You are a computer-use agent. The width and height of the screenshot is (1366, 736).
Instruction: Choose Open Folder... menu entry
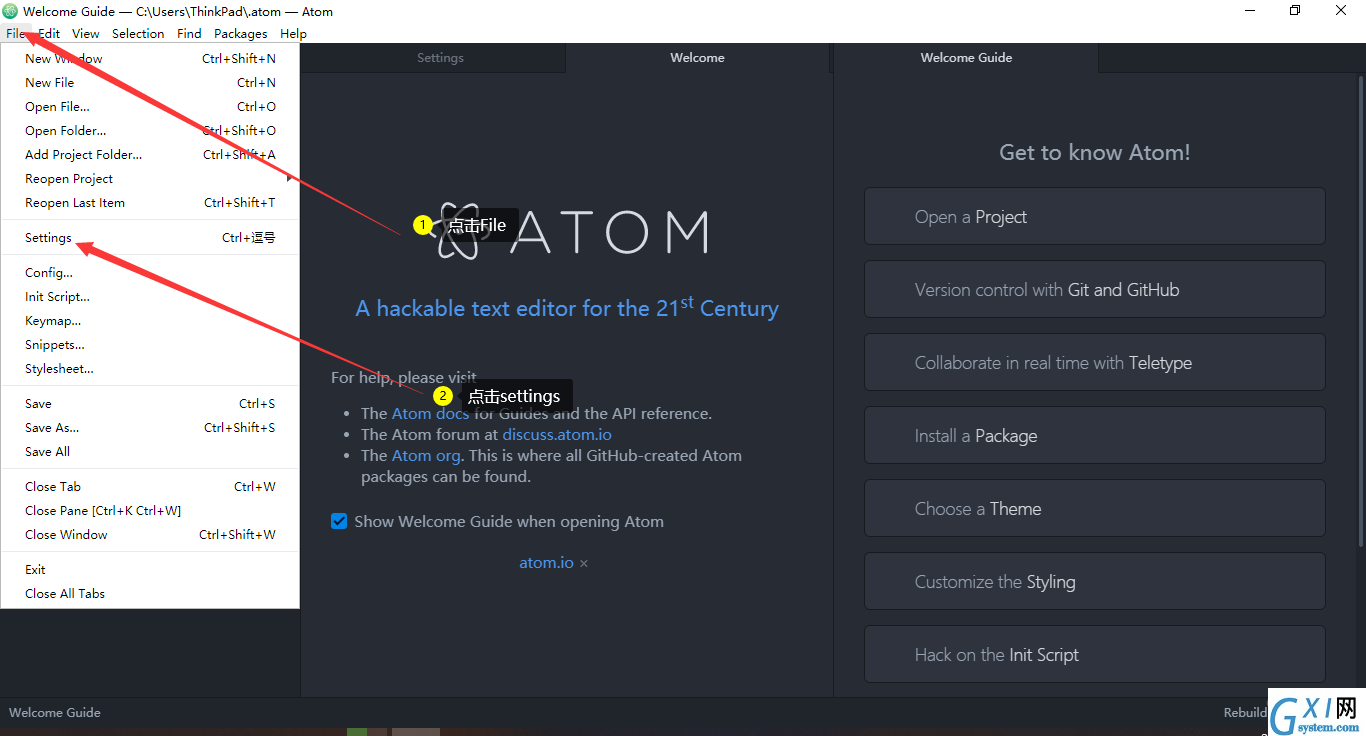click(x=150, y=131)
